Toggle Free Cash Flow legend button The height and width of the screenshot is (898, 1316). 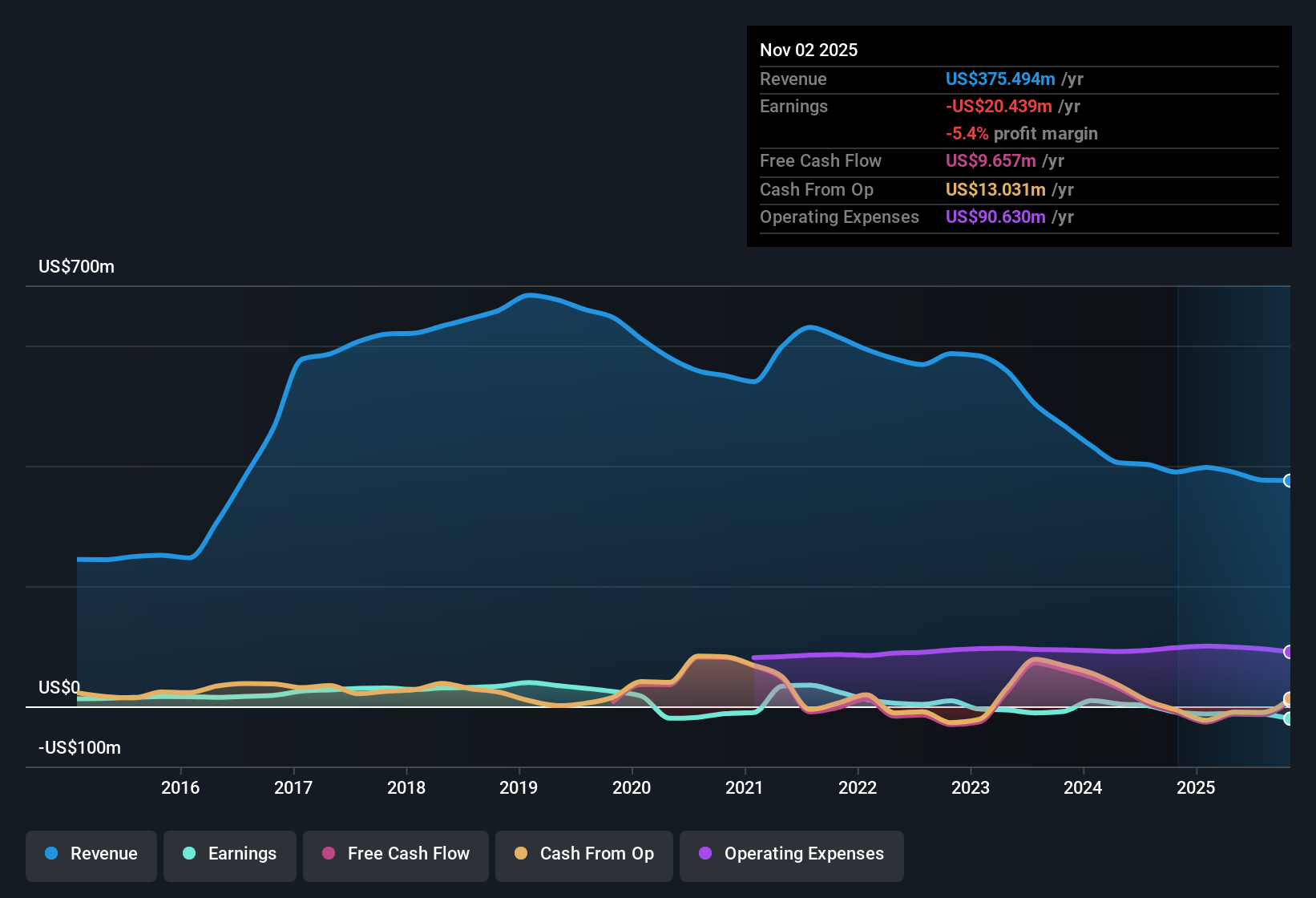click(x=396, y=854)
